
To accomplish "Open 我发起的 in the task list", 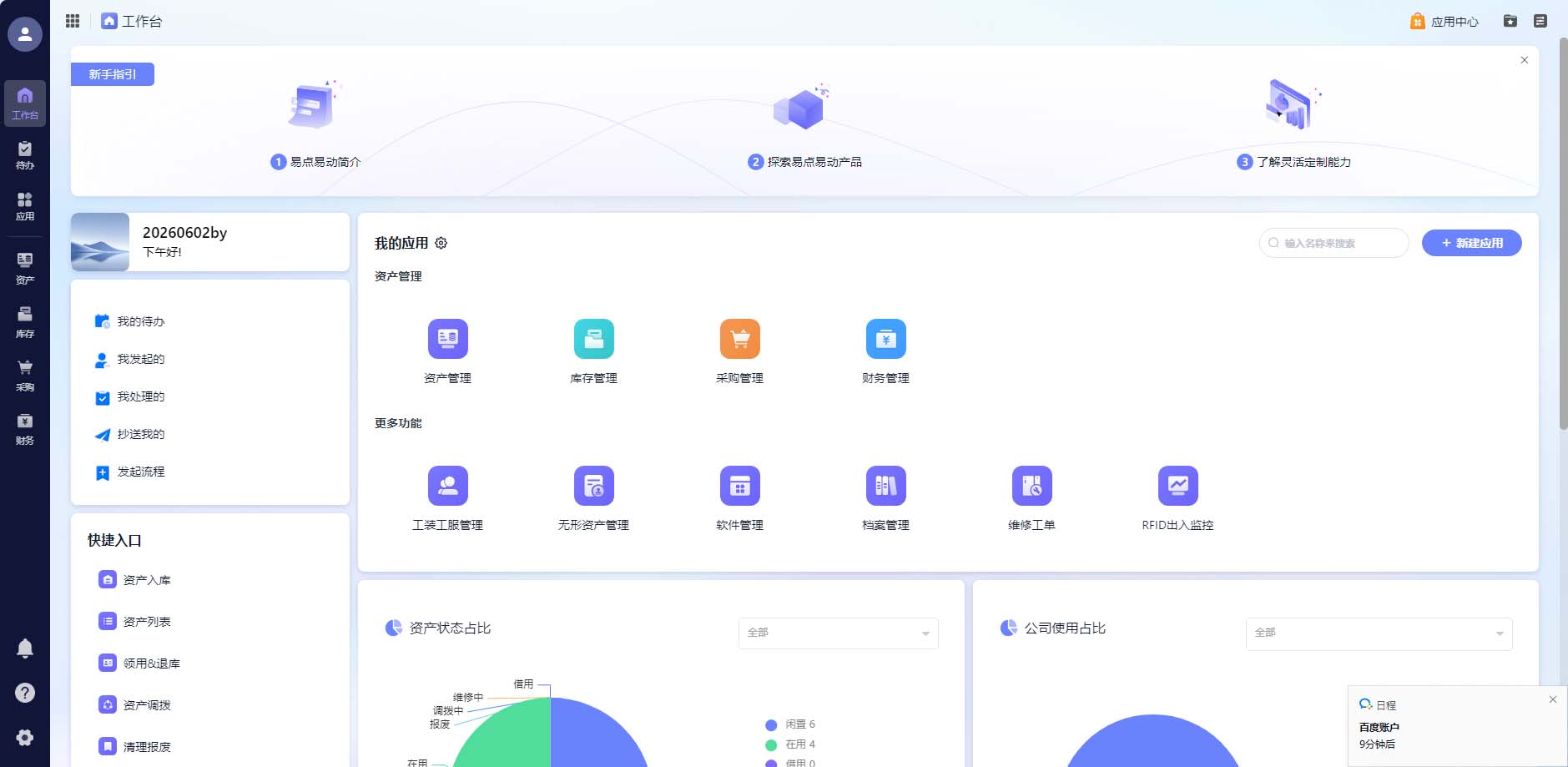I will tap(130, 359).
